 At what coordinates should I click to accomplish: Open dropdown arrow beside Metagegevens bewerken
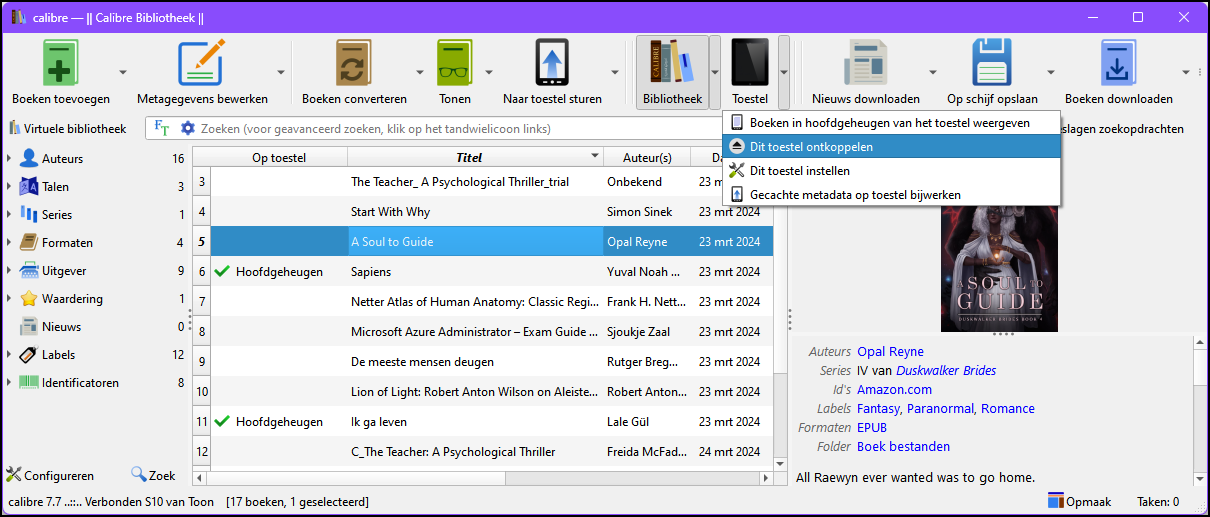(x=281, y=72)
